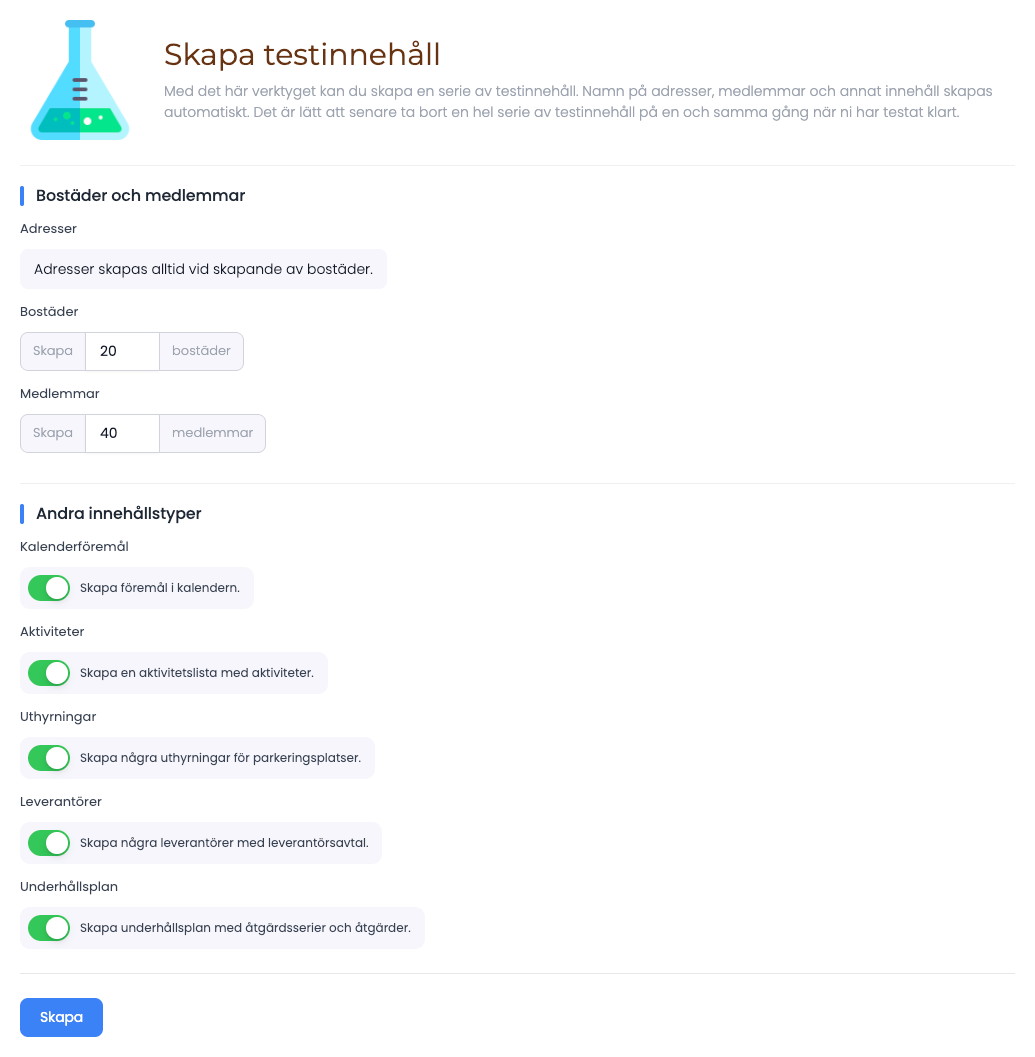Click the 'Skapa' prefix in the Bostäder field
Screen dimensions: 1035x1057
[x=53, y=351]
